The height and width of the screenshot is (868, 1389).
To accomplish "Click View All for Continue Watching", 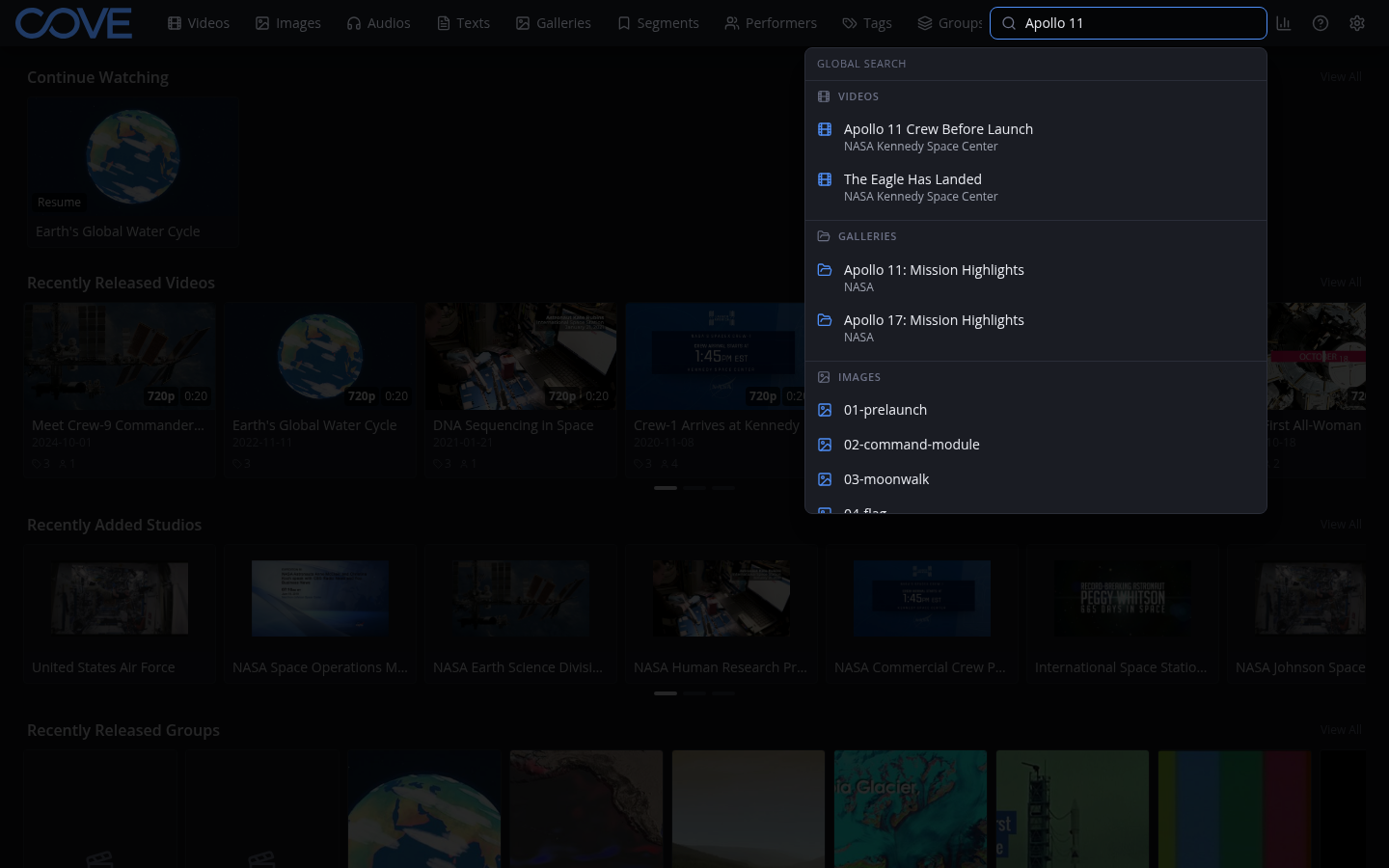I will pyautogui.click(x=1341, y=77).
